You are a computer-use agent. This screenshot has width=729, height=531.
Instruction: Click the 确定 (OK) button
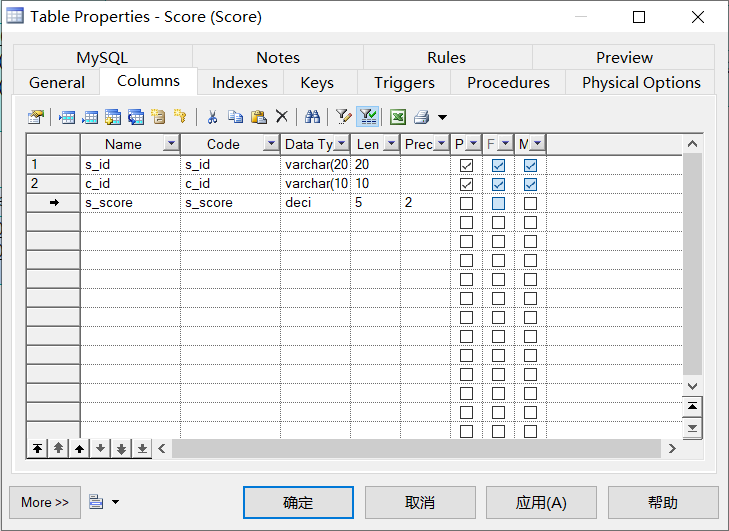pyautogui.click(x=298, y=502)
